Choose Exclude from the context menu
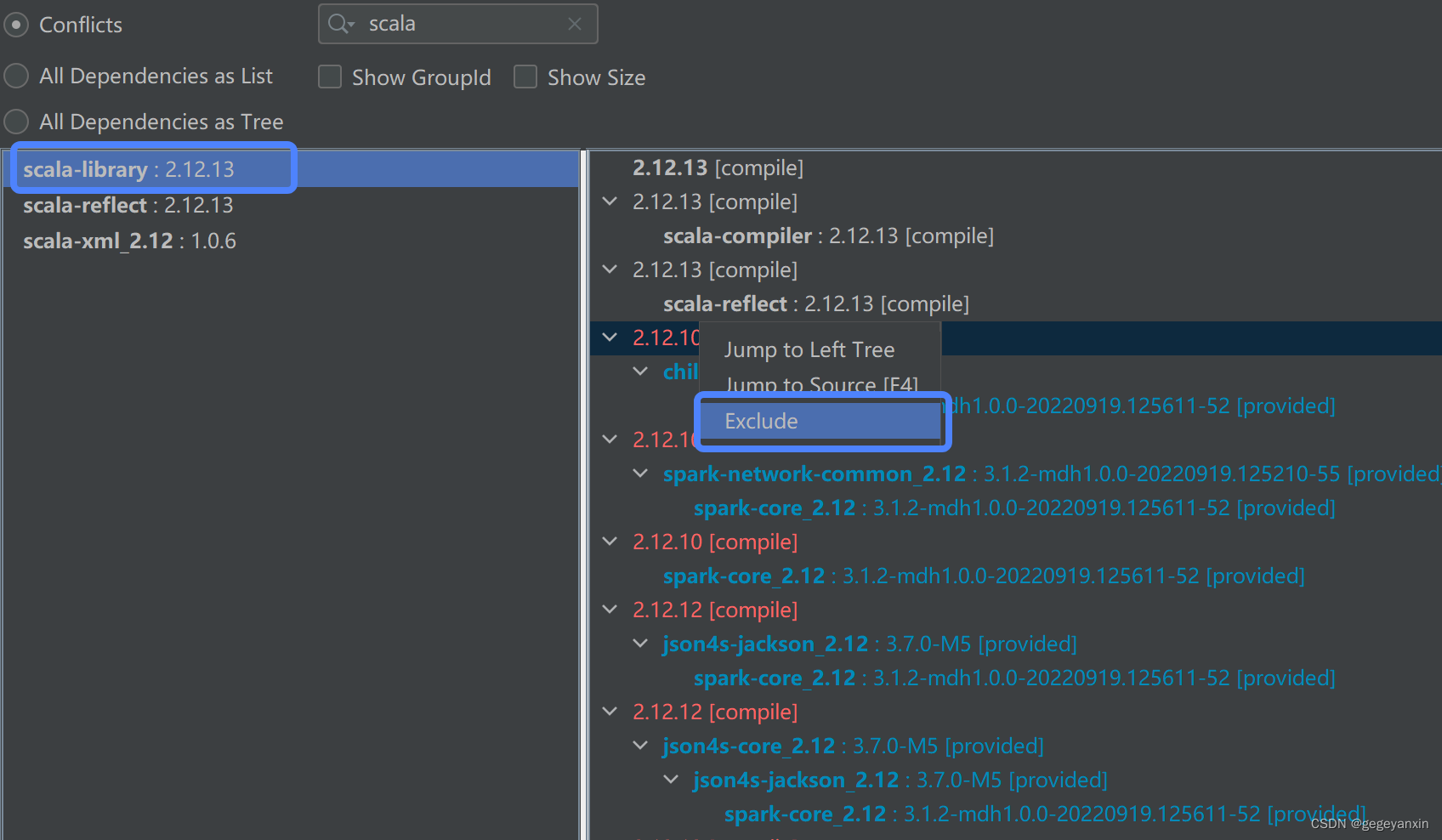The width and height of the screenshot is (1442, 840). tap(820, 421)
